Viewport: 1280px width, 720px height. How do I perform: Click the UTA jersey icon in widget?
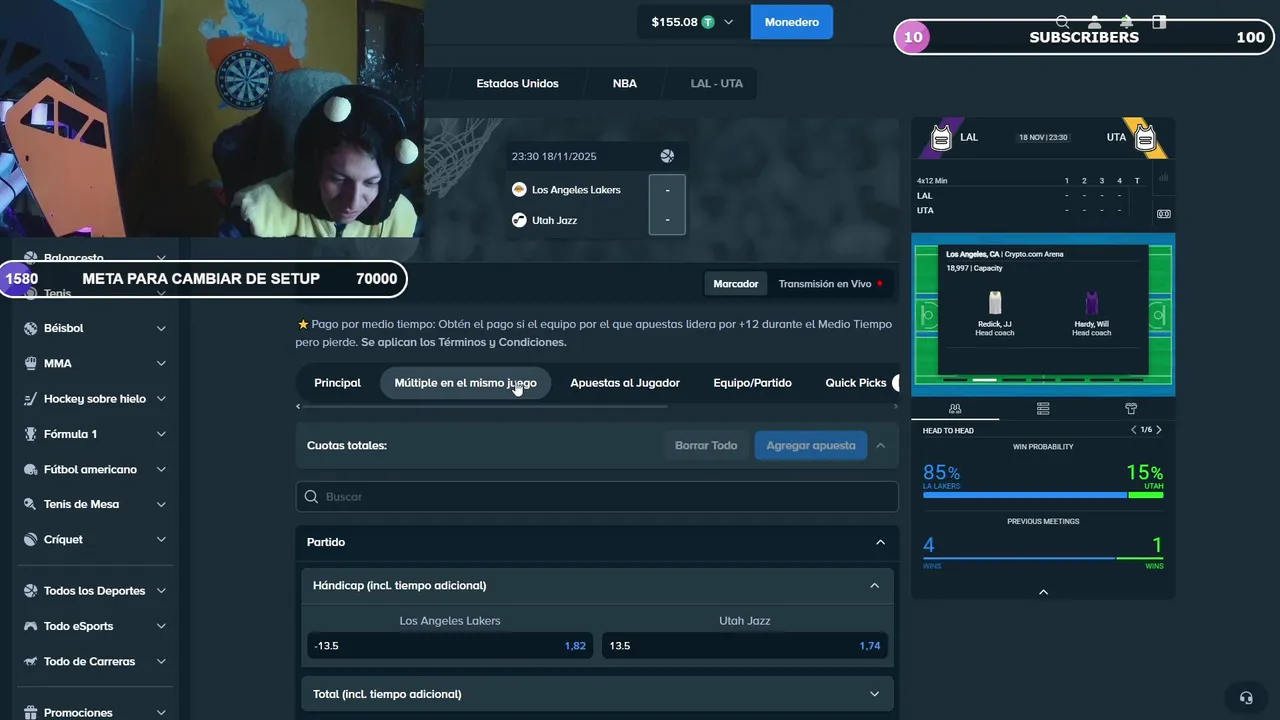pyautogui.click(x=1145, y=137)
